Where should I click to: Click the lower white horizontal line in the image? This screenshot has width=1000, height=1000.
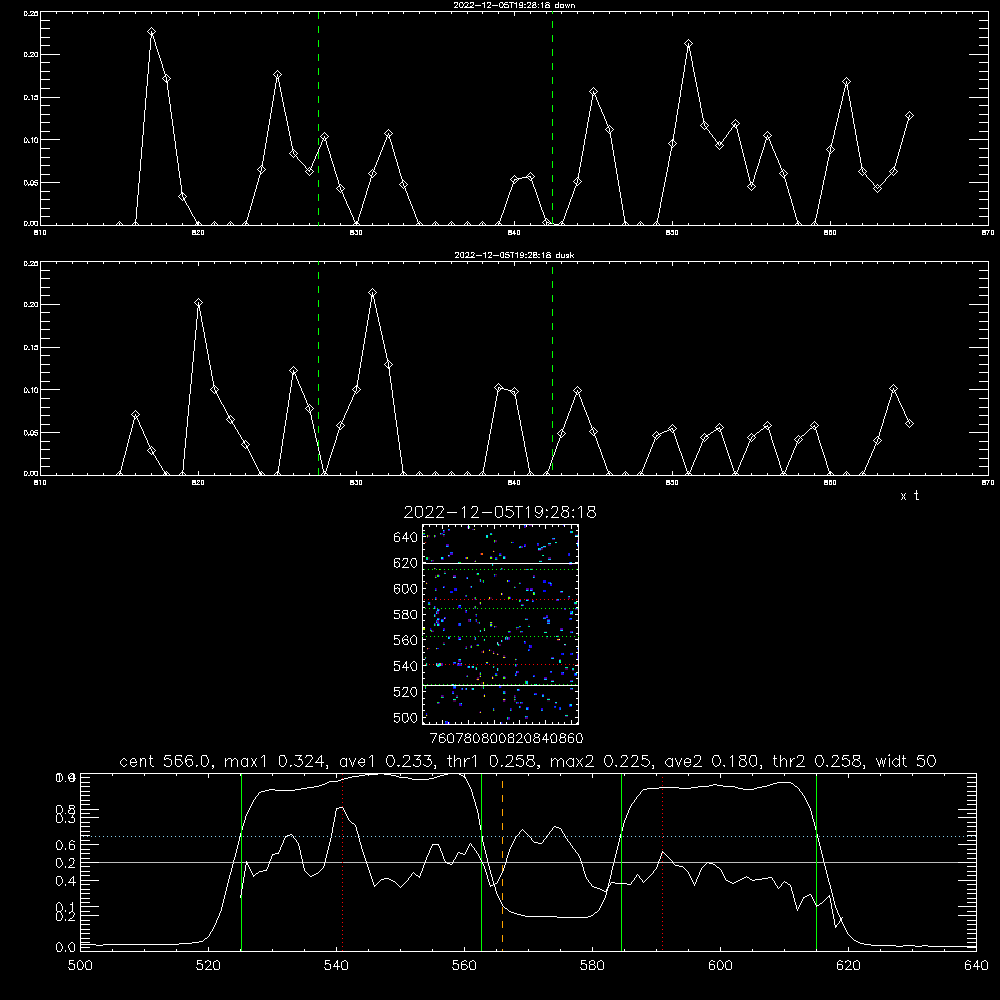pyautogui.click(x=501, y=685)
